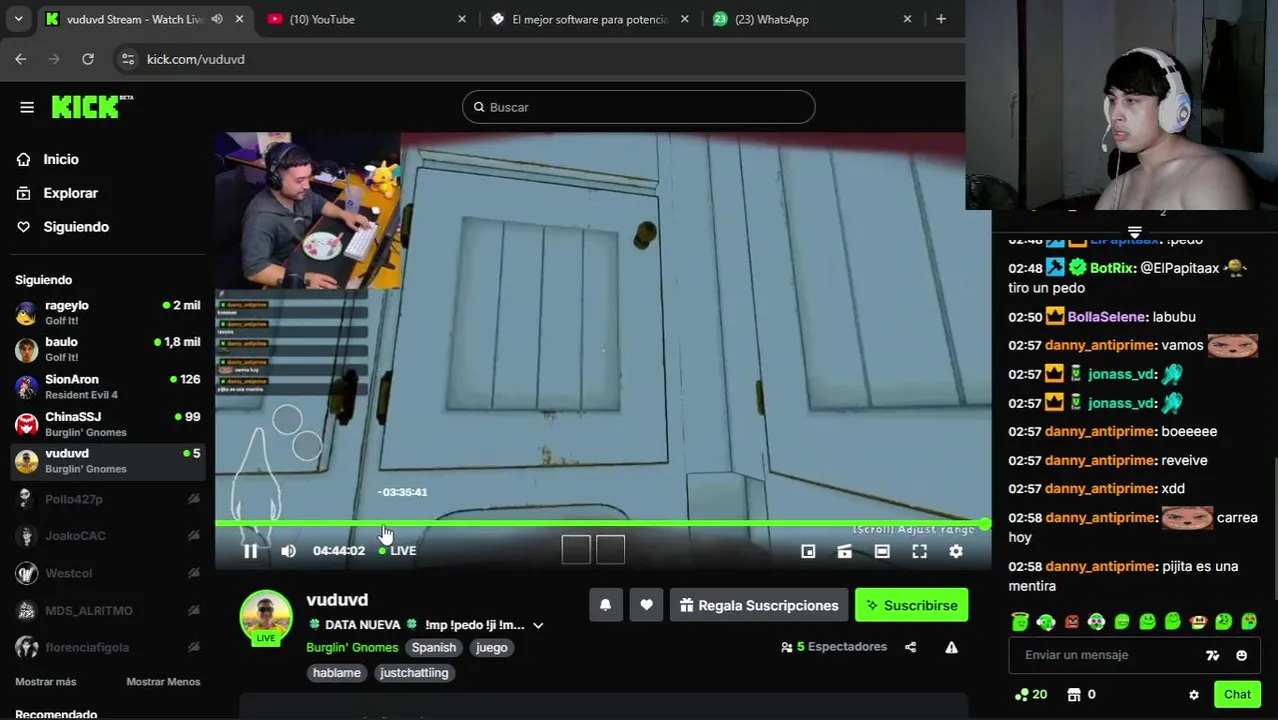The image size is (1278, 720).
Task: Open picture-in-picture mini player
Action: 808,551
